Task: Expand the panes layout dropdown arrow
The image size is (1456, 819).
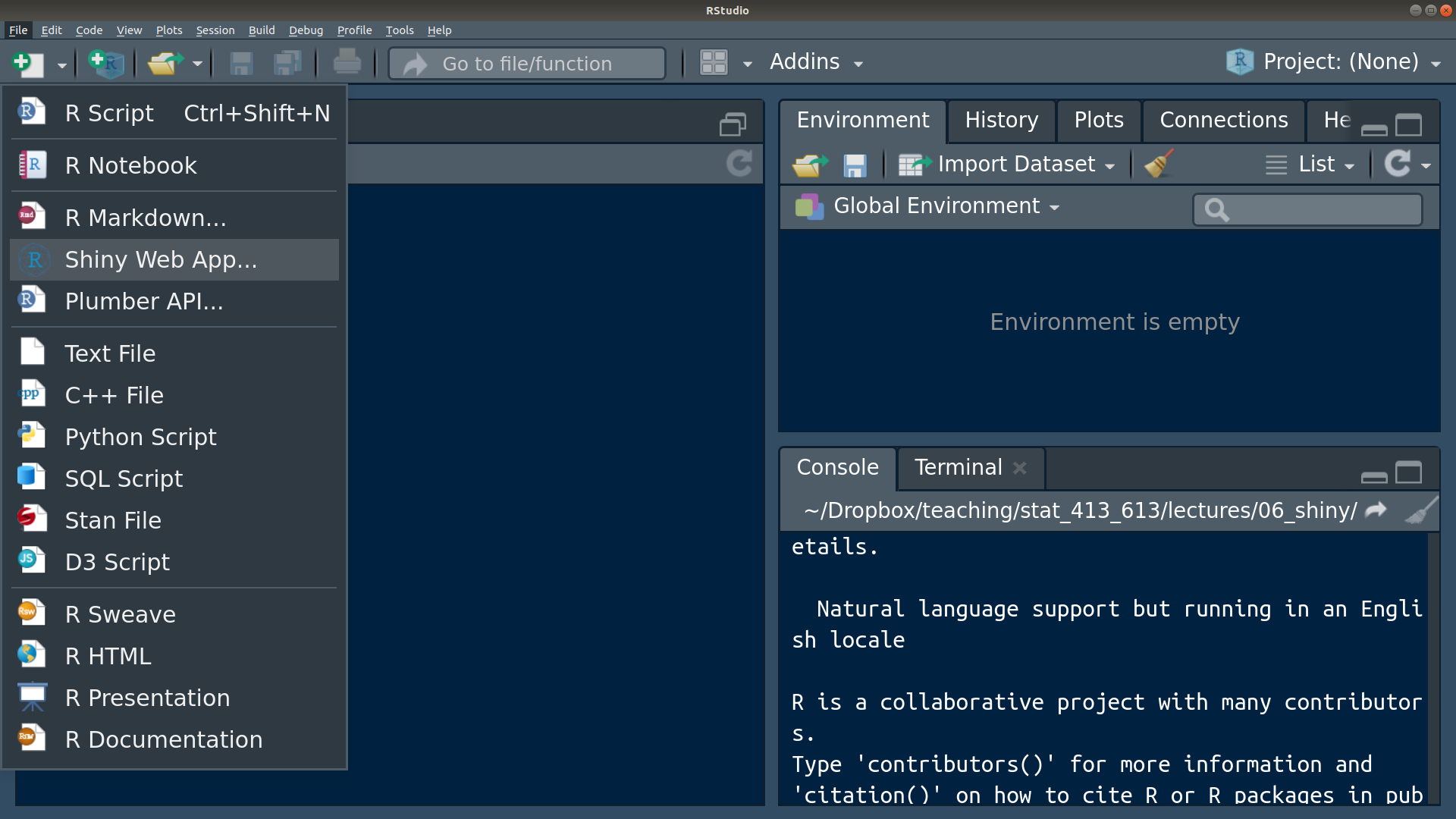Action: coord(748,64)
